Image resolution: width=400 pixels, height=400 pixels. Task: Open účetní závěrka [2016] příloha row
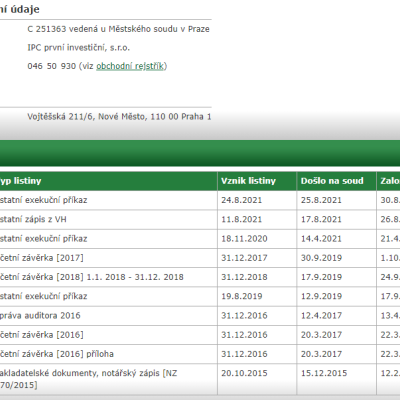[x=200, y=354]
